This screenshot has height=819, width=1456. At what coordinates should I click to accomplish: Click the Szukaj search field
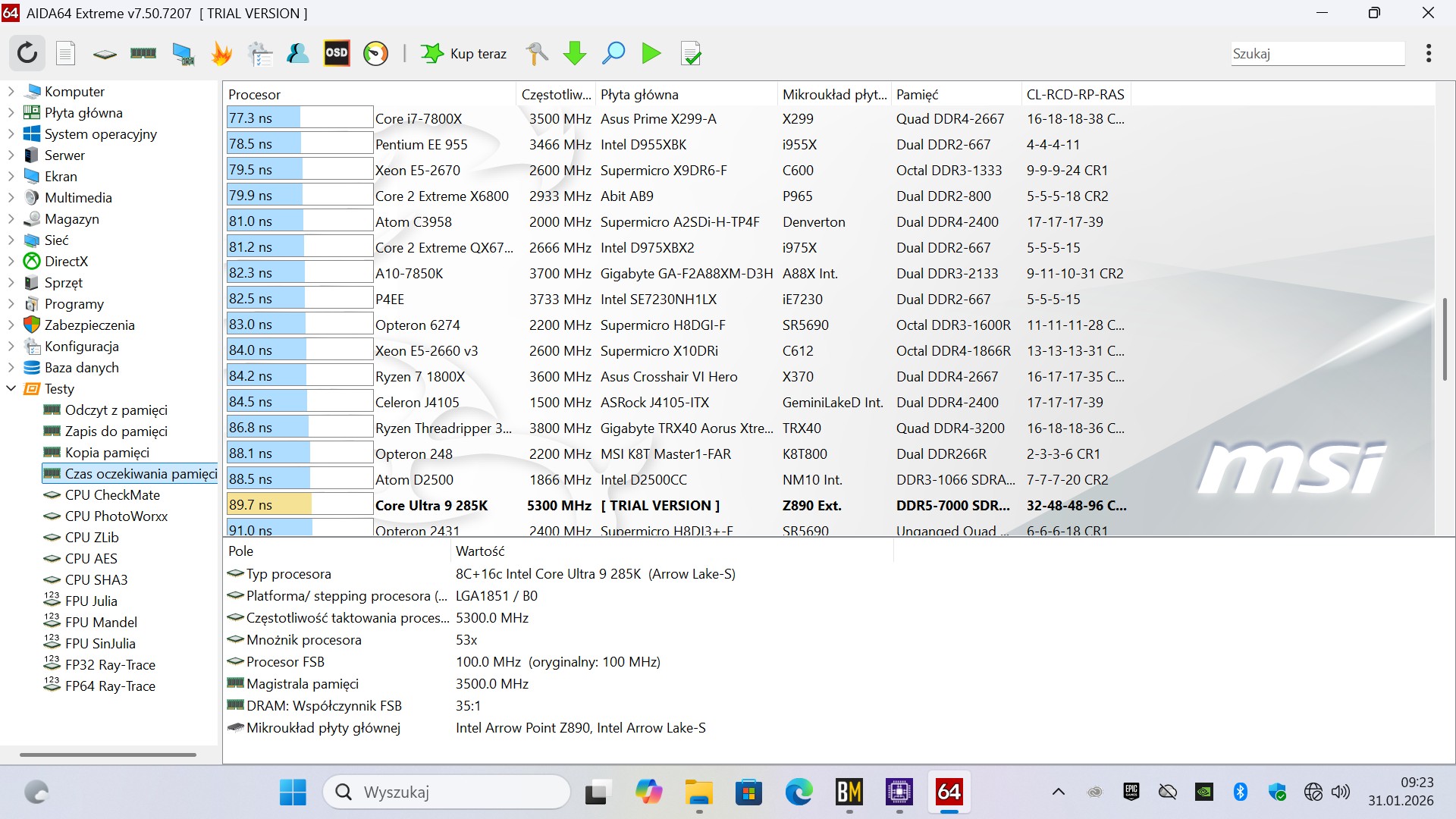click(1317, 53)
